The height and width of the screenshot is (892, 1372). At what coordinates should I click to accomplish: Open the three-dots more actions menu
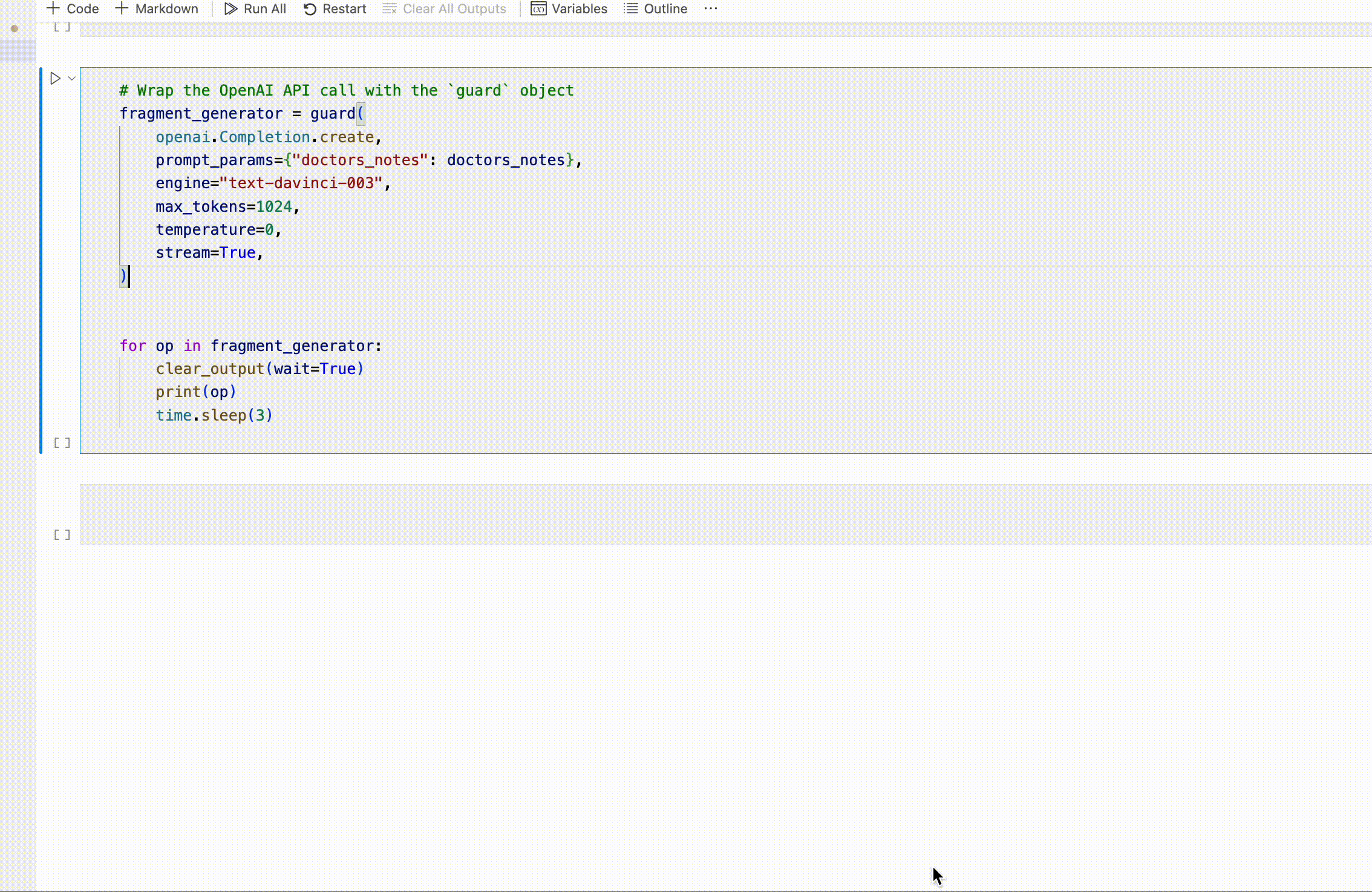click(711, 8)
